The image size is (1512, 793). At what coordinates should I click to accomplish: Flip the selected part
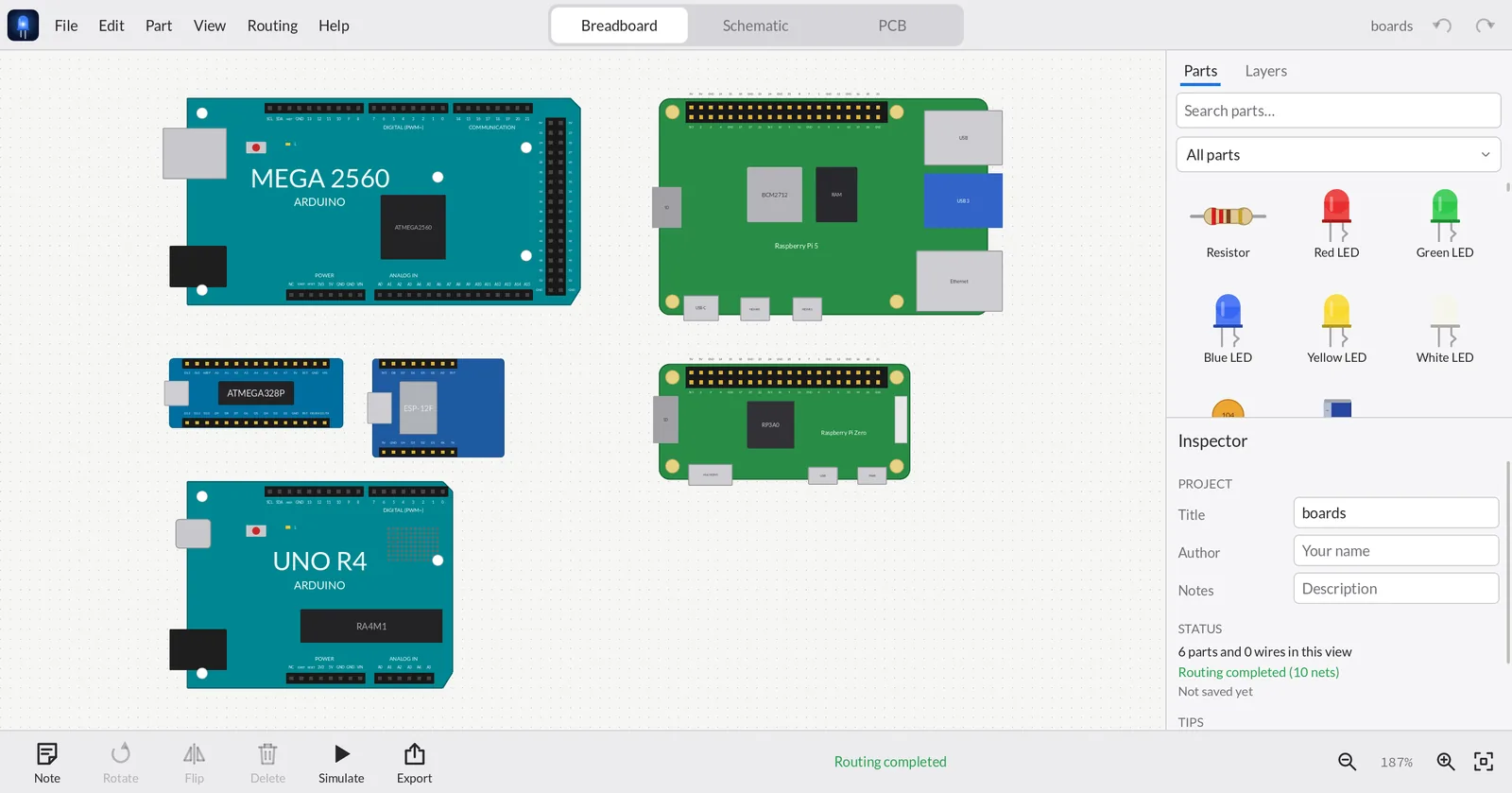click(194, 763)
